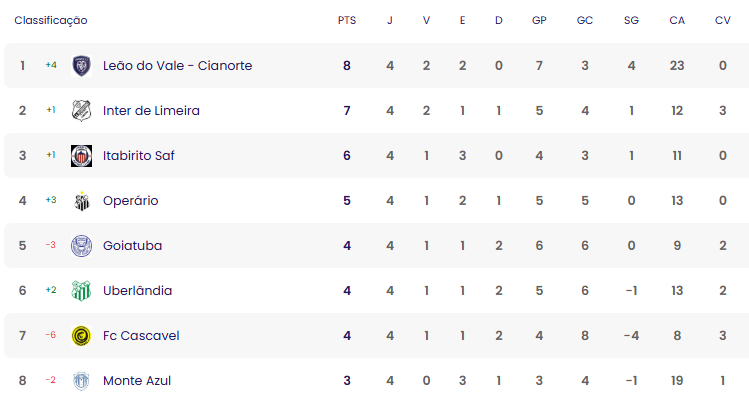Open the Leão do Vale - Cianorte team link
Screen dimensions: 749x403
(177, 65)
